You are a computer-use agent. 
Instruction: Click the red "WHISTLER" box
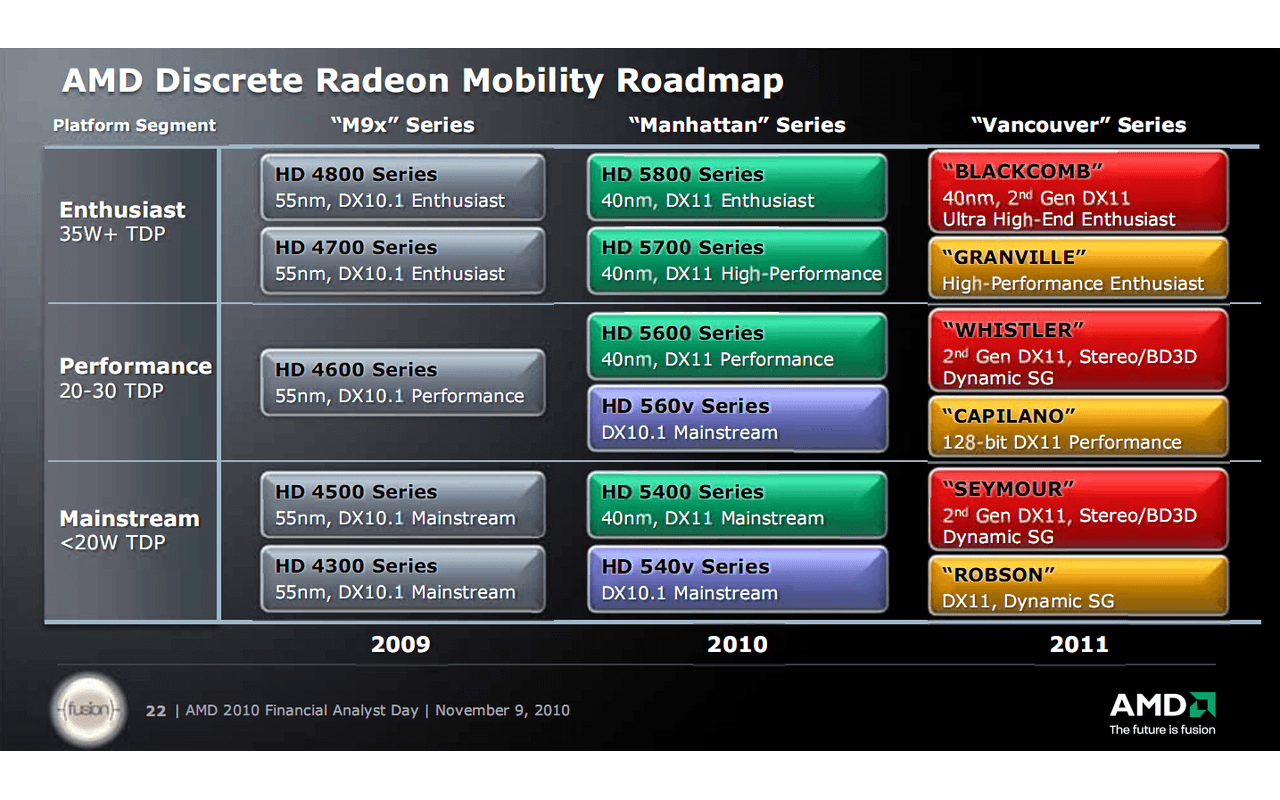click(1078, 351)
